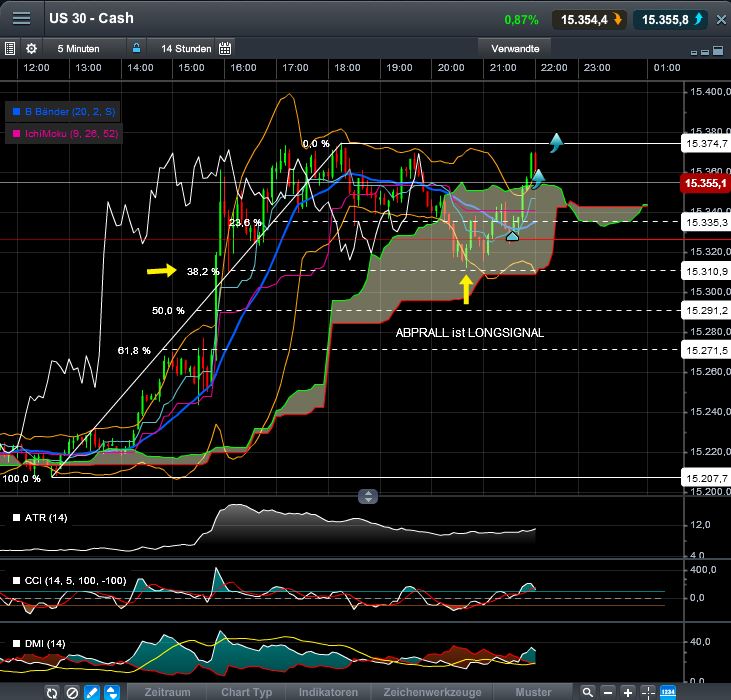Click the red current price 15.355,1 label
The height and width of the screenshot is (700, 731).
point(705,183)
